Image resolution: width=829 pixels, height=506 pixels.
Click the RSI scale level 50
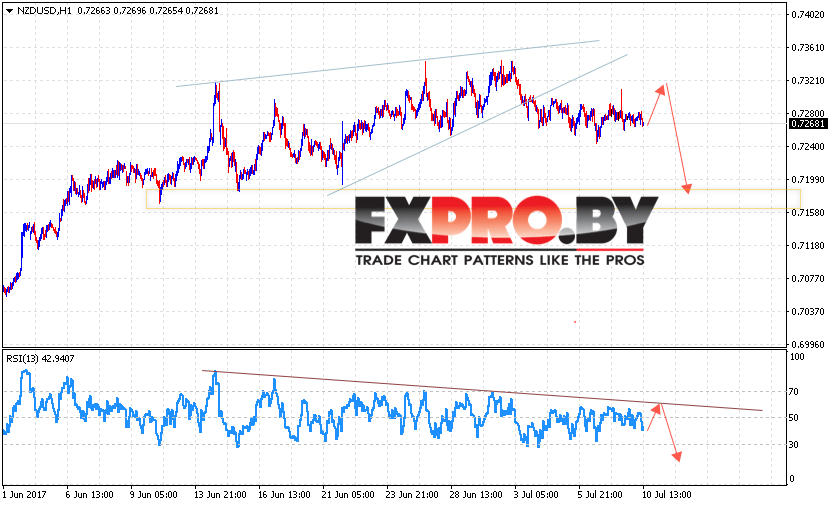tap(794, 418)
